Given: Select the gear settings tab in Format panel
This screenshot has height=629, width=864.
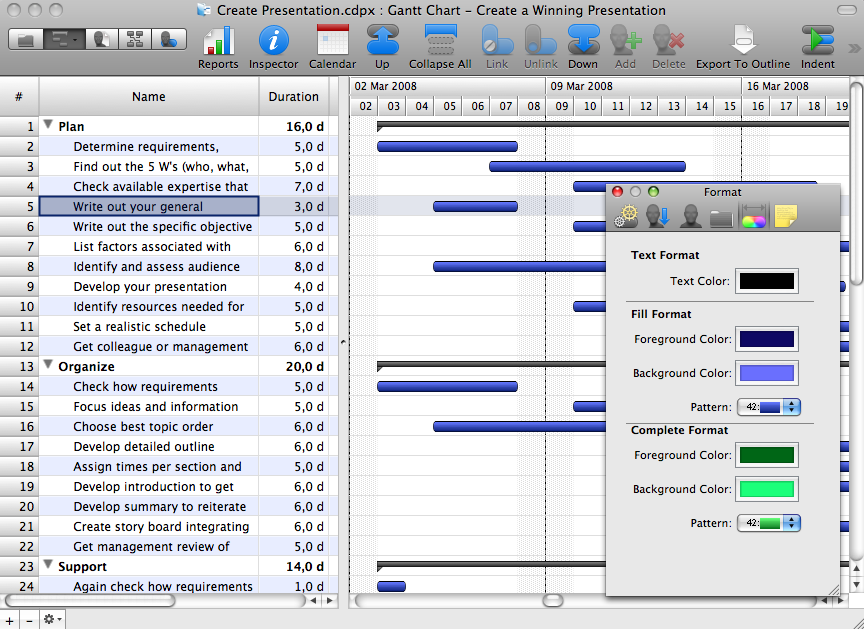Looking at the screenshot, I should coord(627,216).
